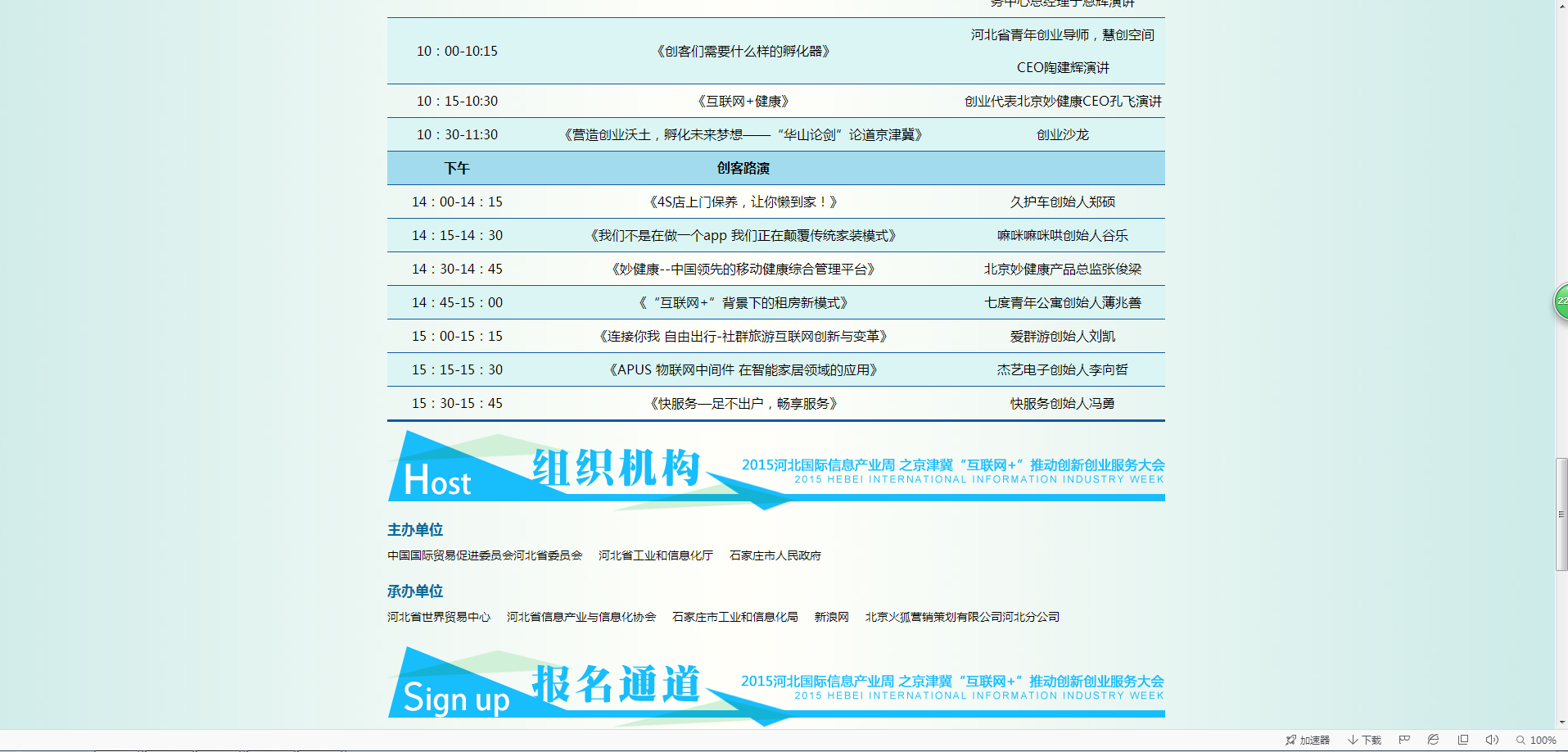Click the flag icon in the status bar
Viewport: 1568px width, 752px height.
[x=1404, y=740]
